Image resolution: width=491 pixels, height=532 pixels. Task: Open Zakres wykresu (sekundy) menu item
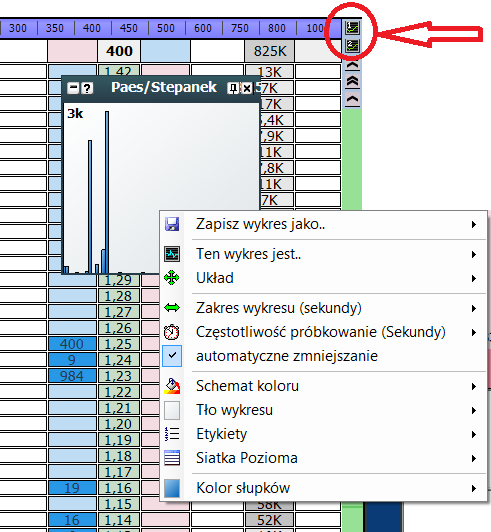click(324, 308)
